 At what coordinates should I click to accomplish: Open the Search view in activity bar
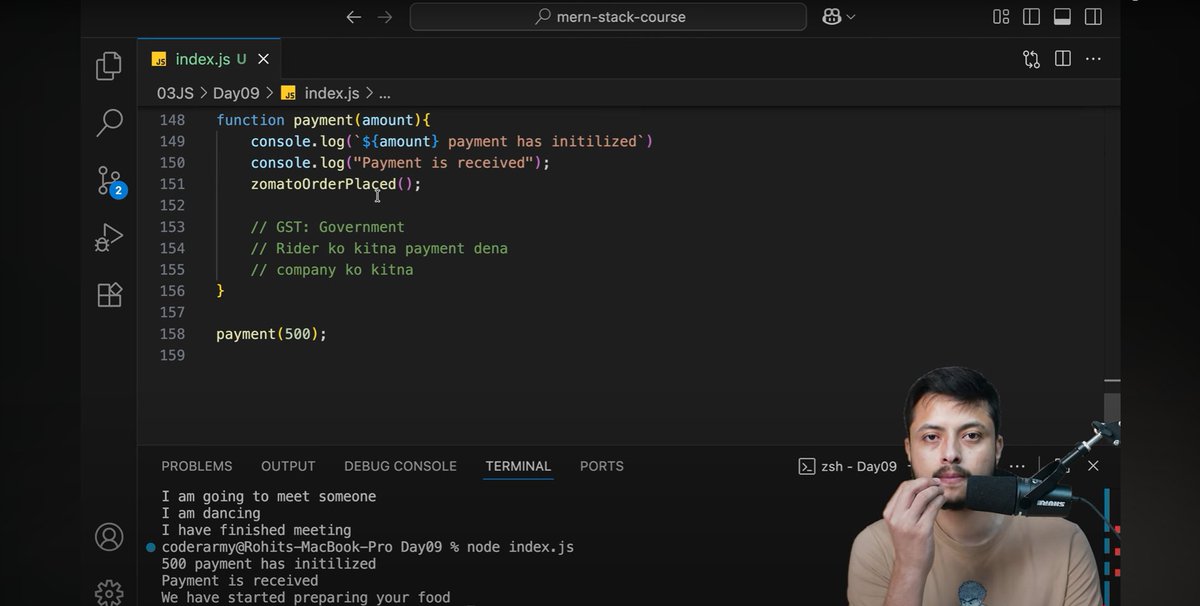[x=108, y=123]
